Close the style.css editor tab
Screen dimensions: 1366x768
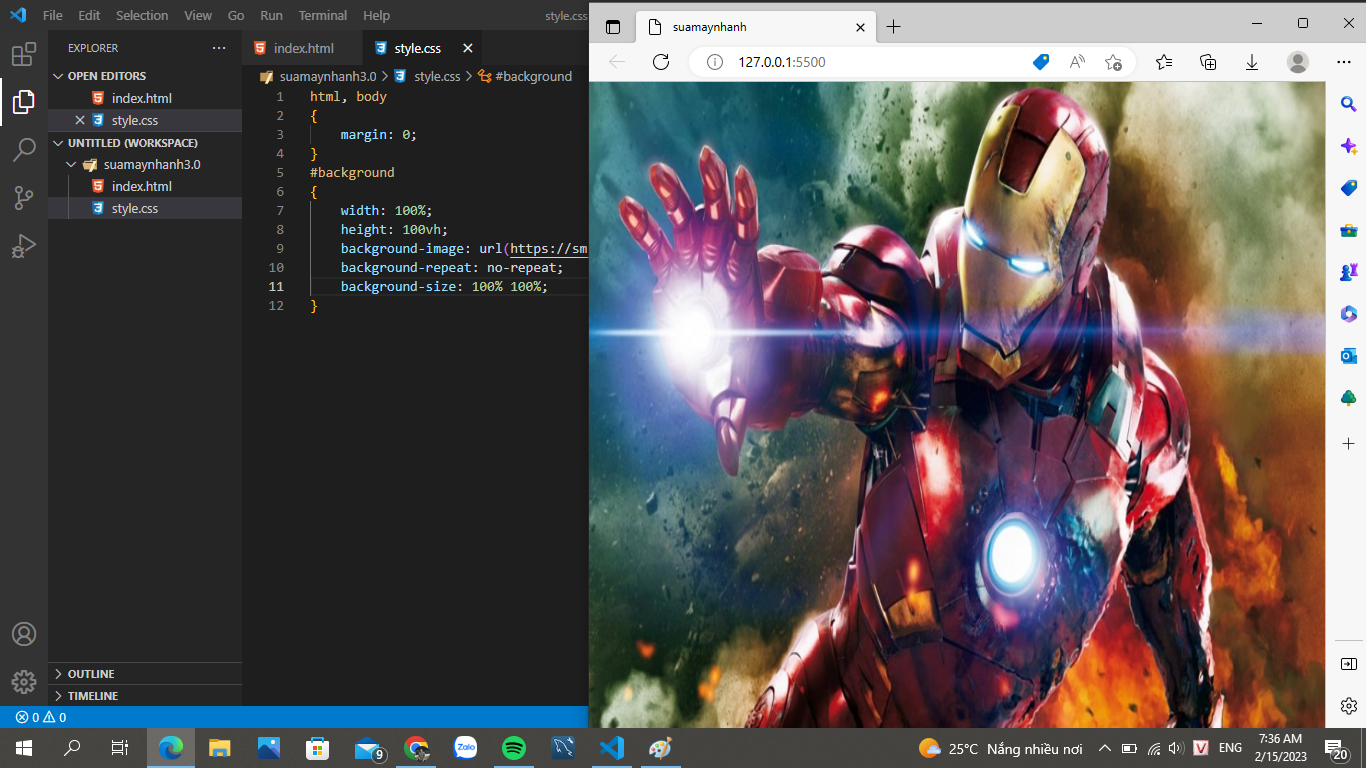467,48
